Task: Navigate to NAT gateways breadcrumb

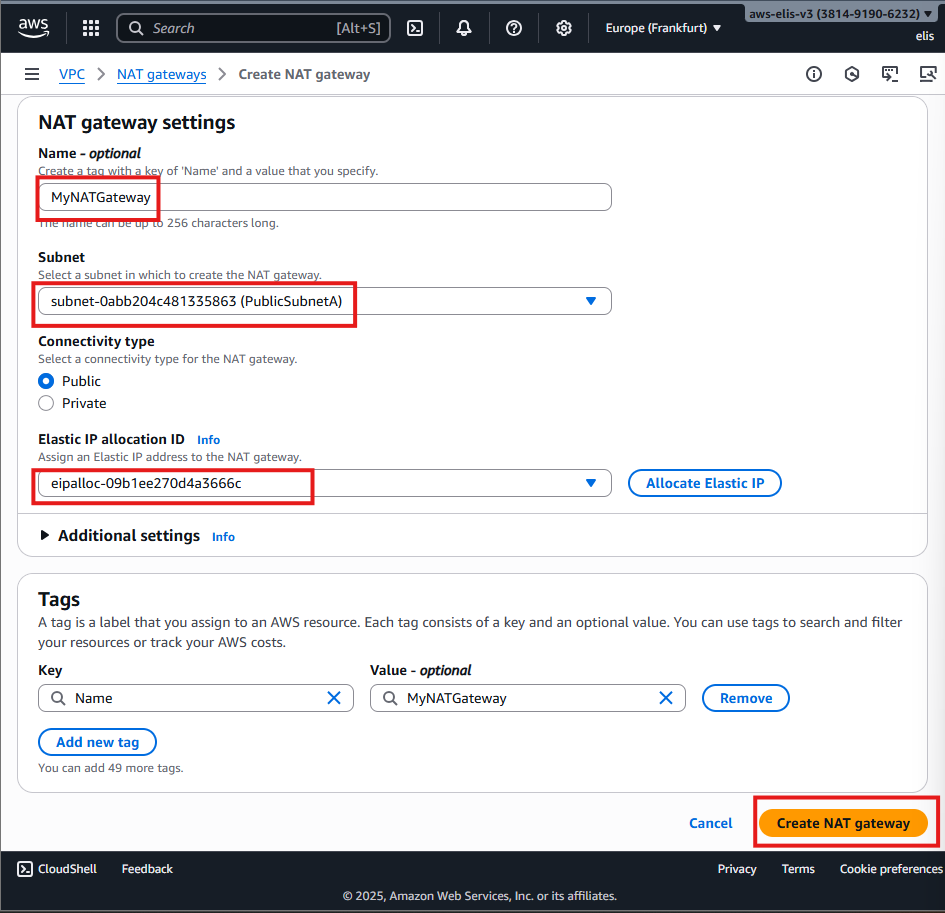Action: tap(161, 75)
